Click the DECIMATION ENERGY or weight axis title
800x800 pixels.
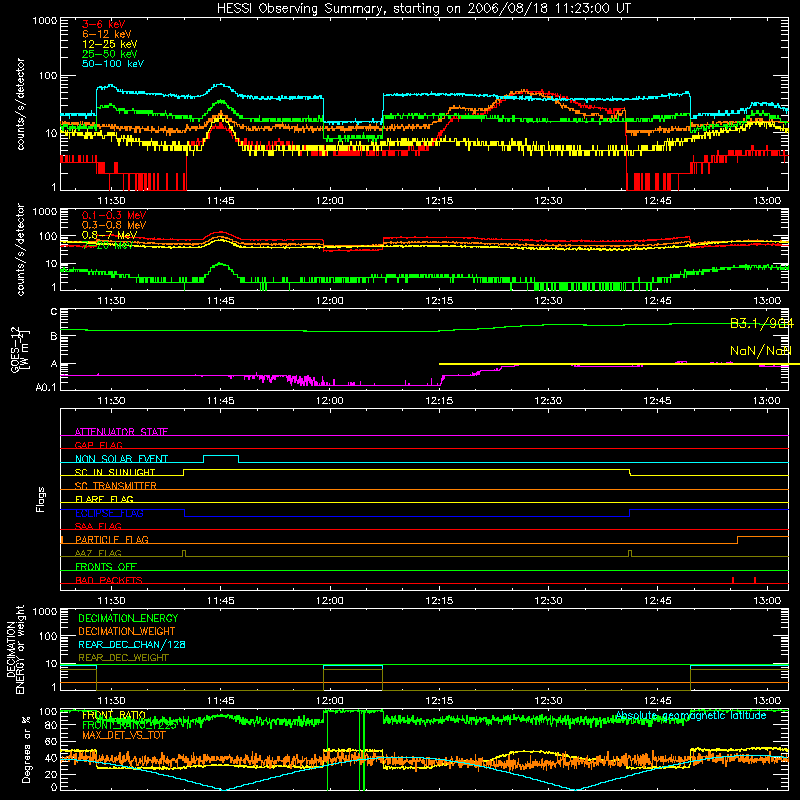15,649
